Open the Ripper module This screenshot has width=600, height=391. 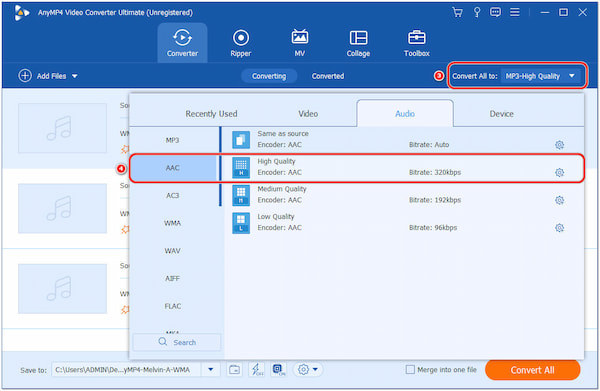tap(241, 43)
